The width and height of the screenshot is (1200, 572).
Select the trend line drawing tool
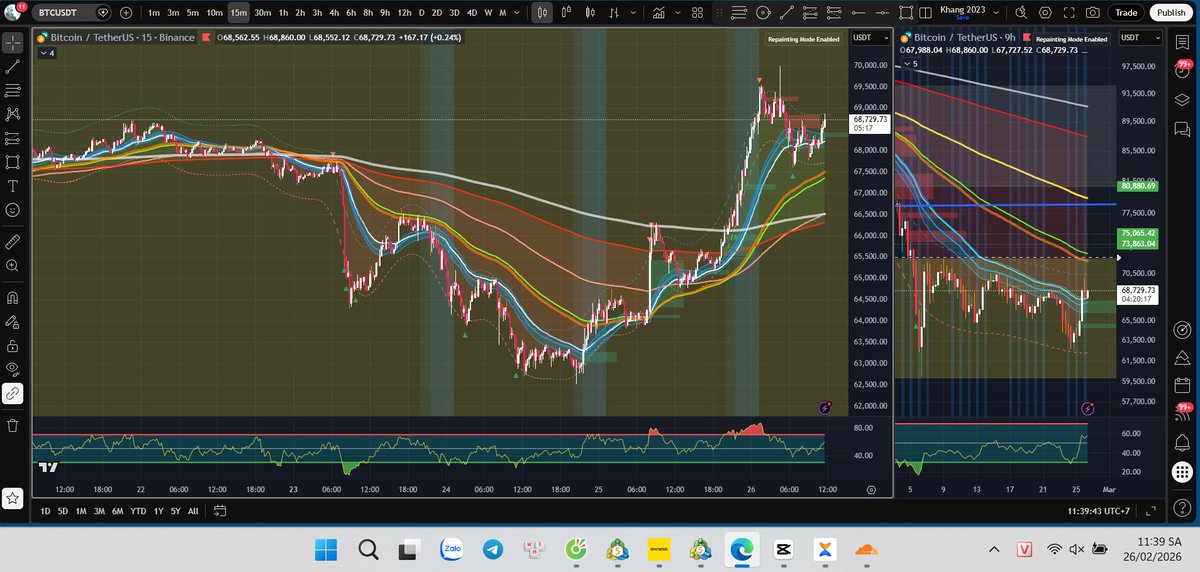tap(13, 67)
